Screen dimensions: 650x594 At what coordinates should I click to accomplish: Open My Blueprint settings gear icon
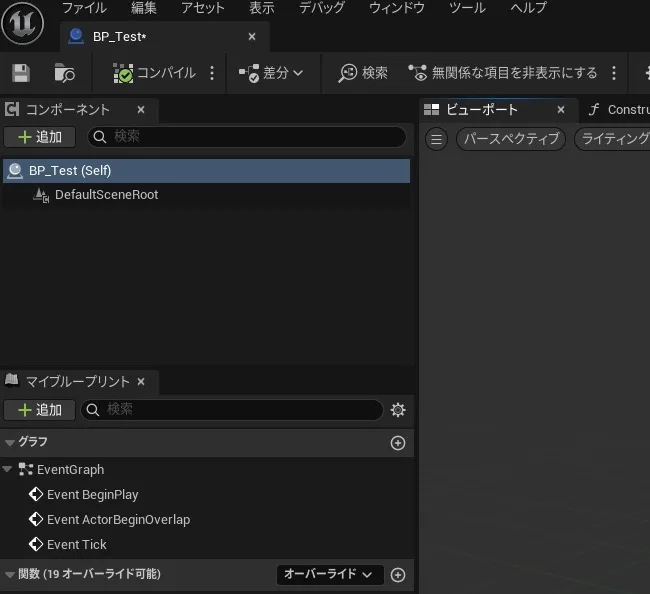pyautogui.click(x=398, y=410)
